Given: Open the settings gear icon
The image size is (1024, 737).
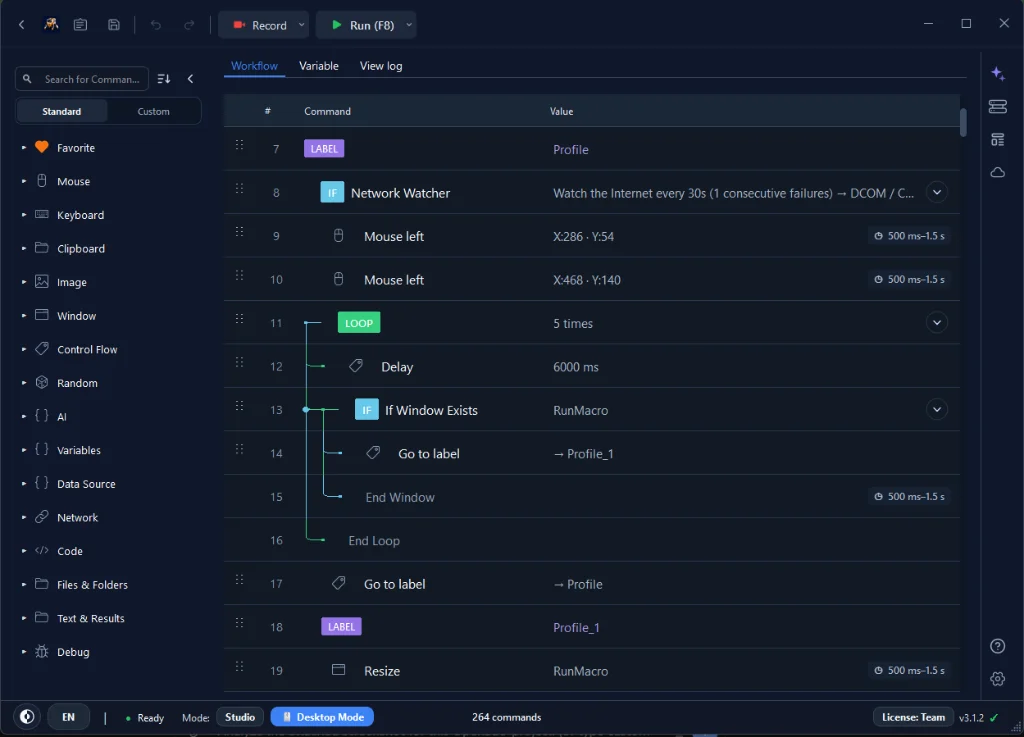Looking at the screenshot, I should click(x=997, y=678).
